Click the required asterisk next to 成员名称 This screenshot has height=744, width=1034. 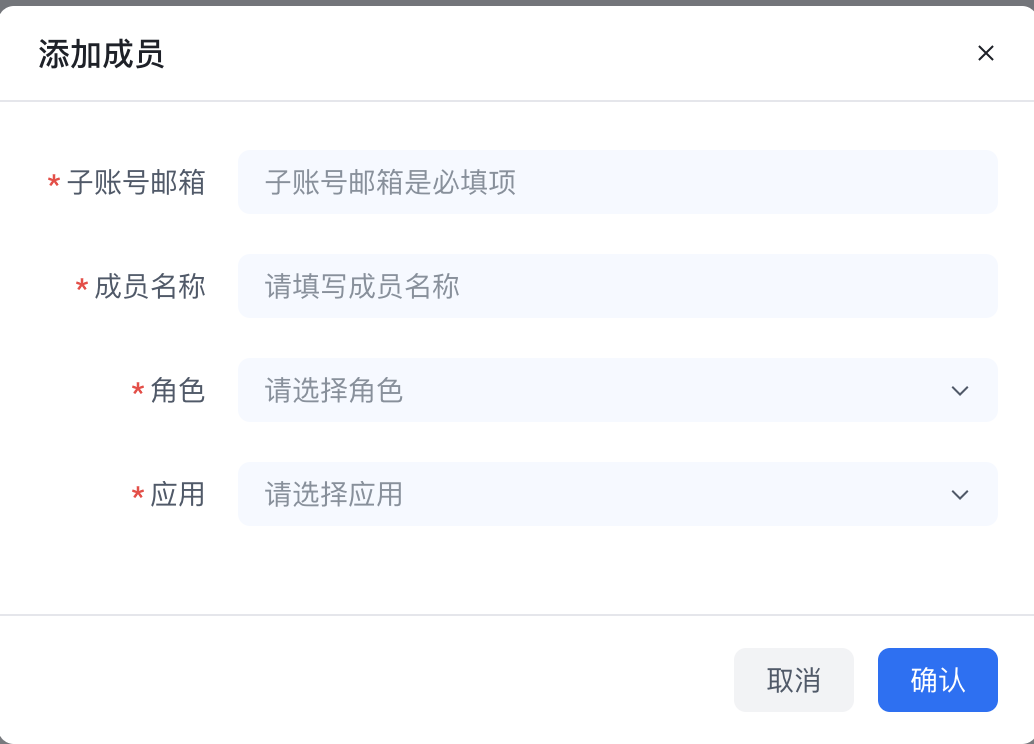(82, 288)
